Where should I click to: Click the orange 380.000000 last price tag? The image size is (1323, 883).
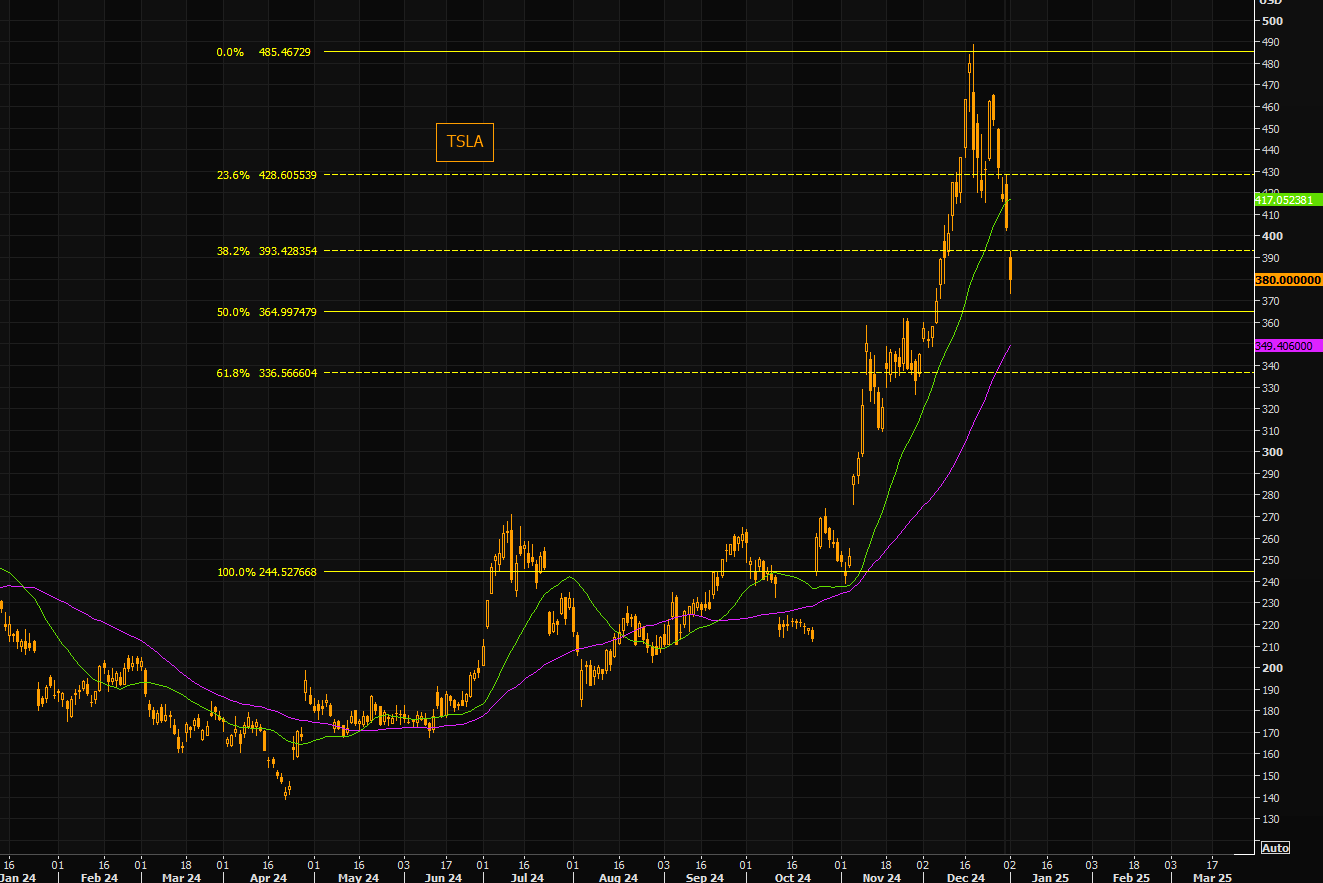pos(1288,281)
